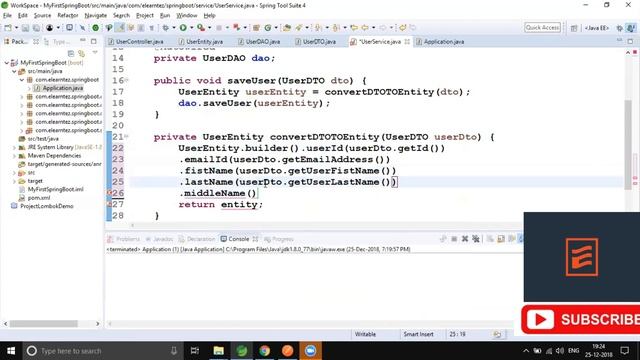
Task: Open the Open Perspective icon
Action: click(574, 28)
